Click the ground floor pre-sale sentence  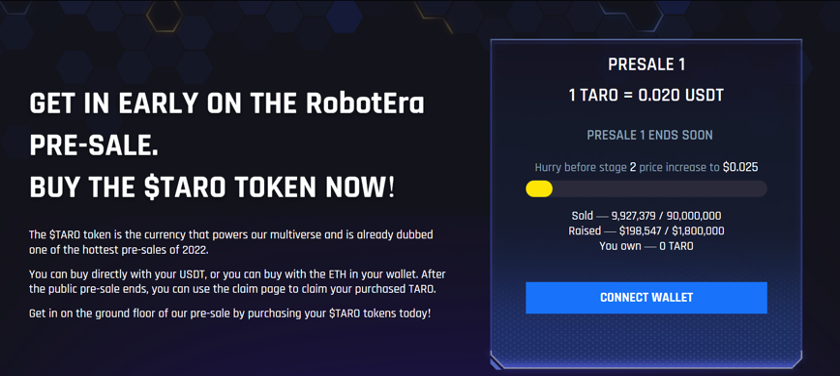[x=230, y=313]
